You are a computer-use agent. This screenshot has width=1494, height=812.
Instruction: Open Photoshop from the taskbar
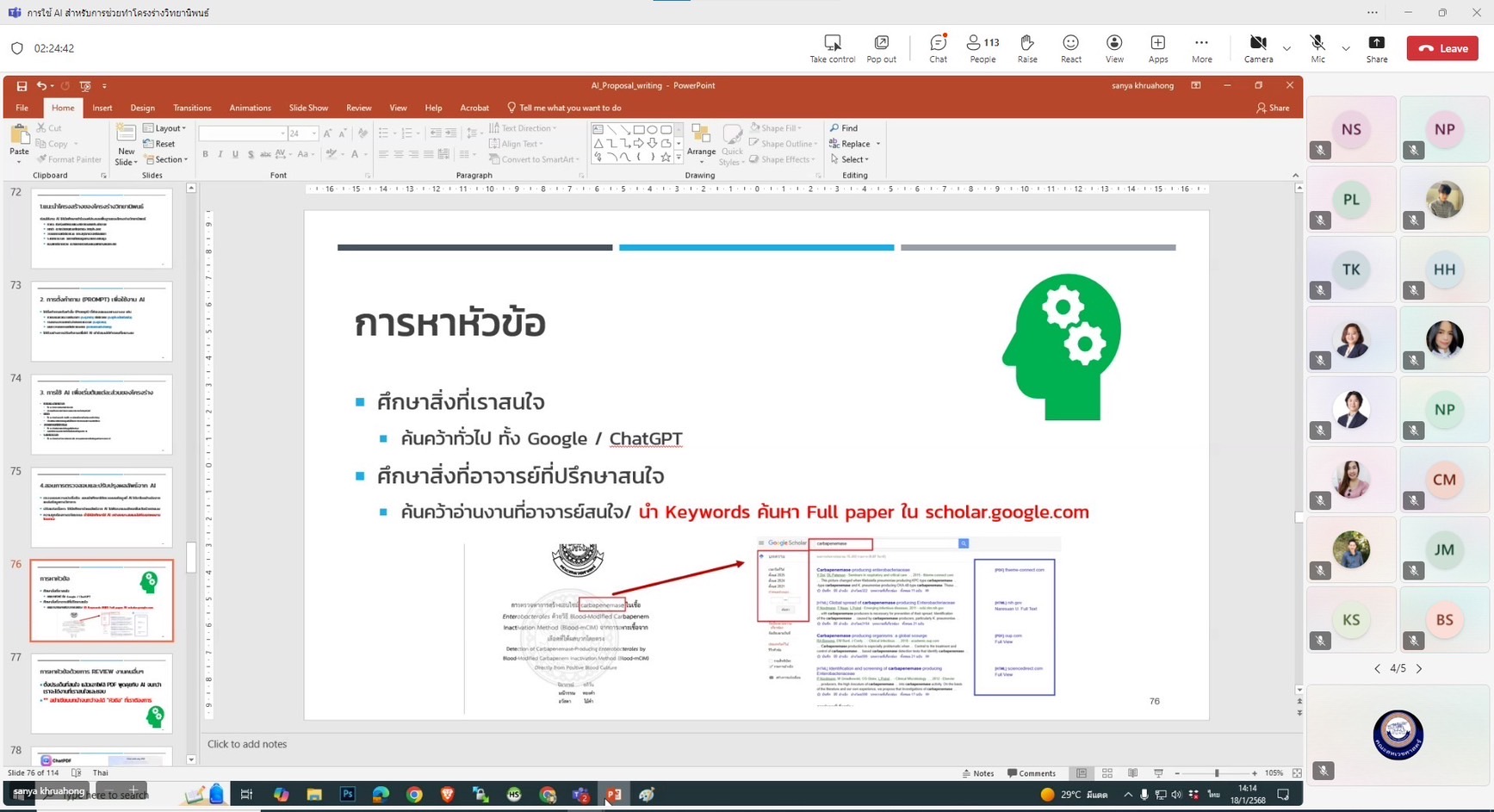click(348, 794)
